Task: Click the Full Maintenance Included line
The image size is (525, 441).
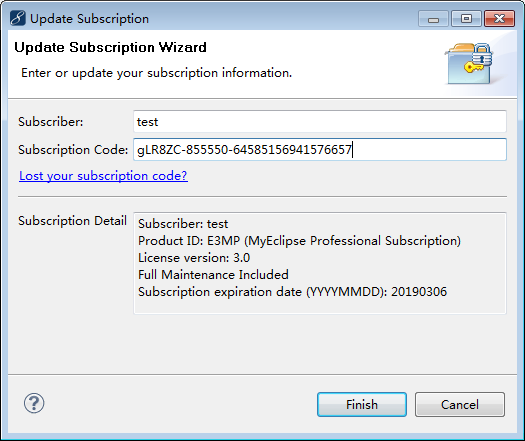Action: point(213,275)
